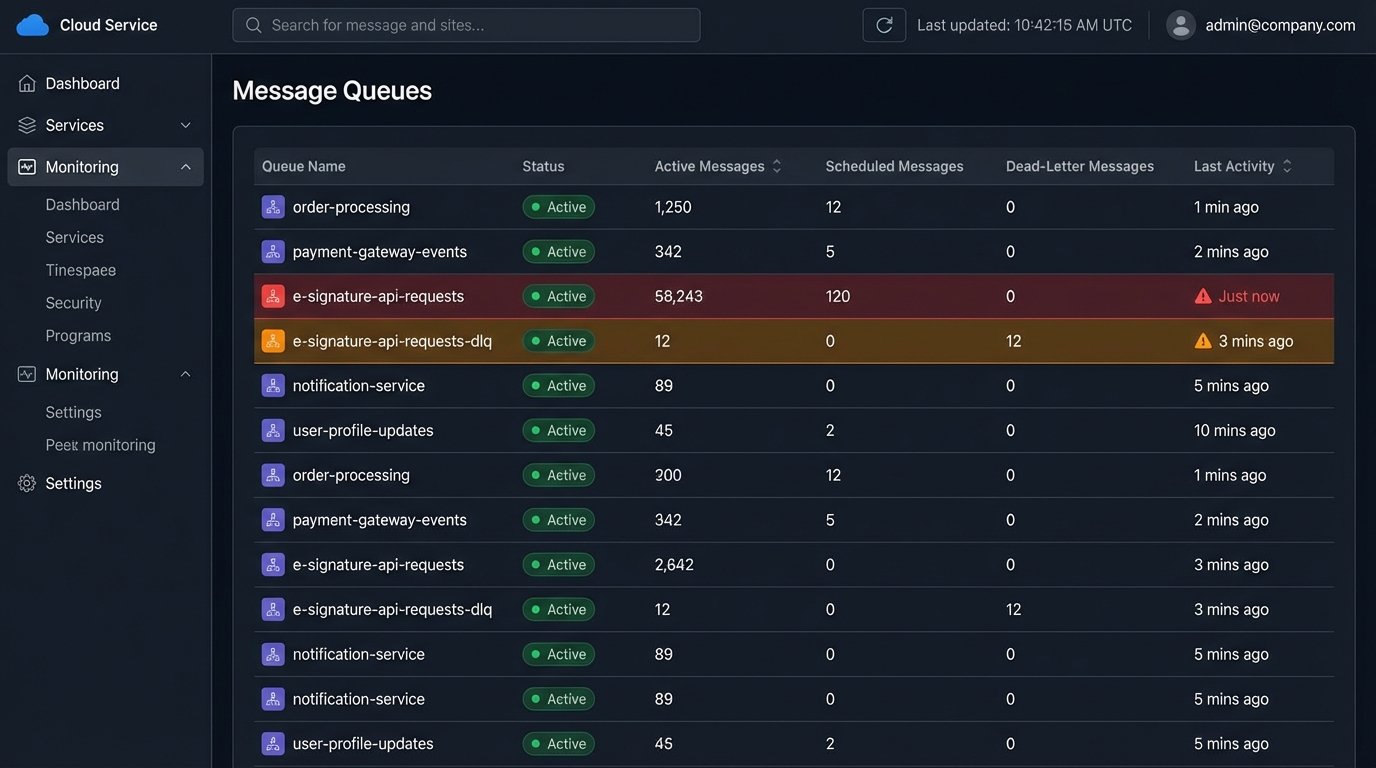The image size is (1376, 768).
Task: Open the Dashboard page
Action: pos(82,83)
